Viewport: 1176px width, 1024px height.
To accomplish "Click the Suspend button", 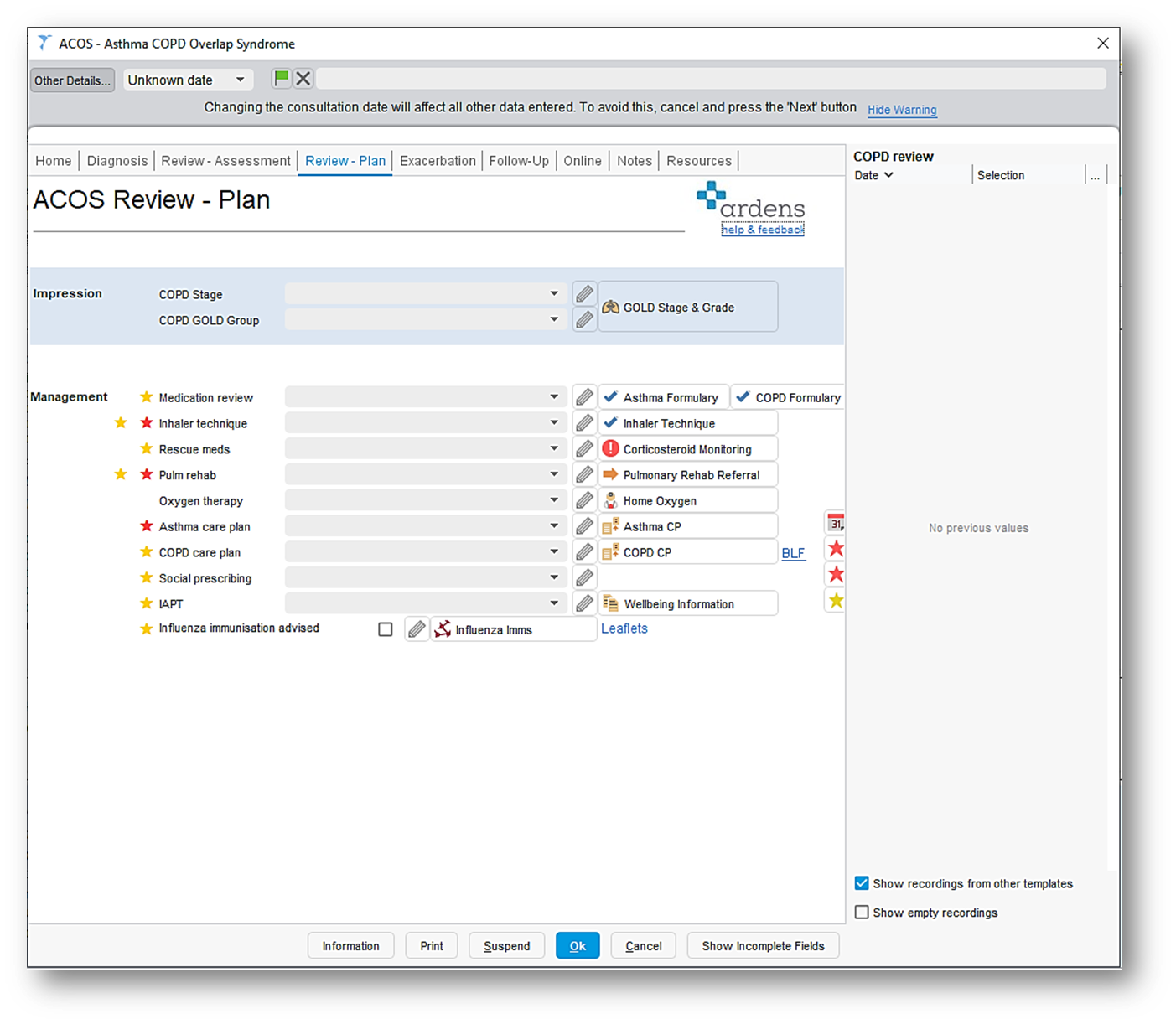I will (x=507, y=945).
